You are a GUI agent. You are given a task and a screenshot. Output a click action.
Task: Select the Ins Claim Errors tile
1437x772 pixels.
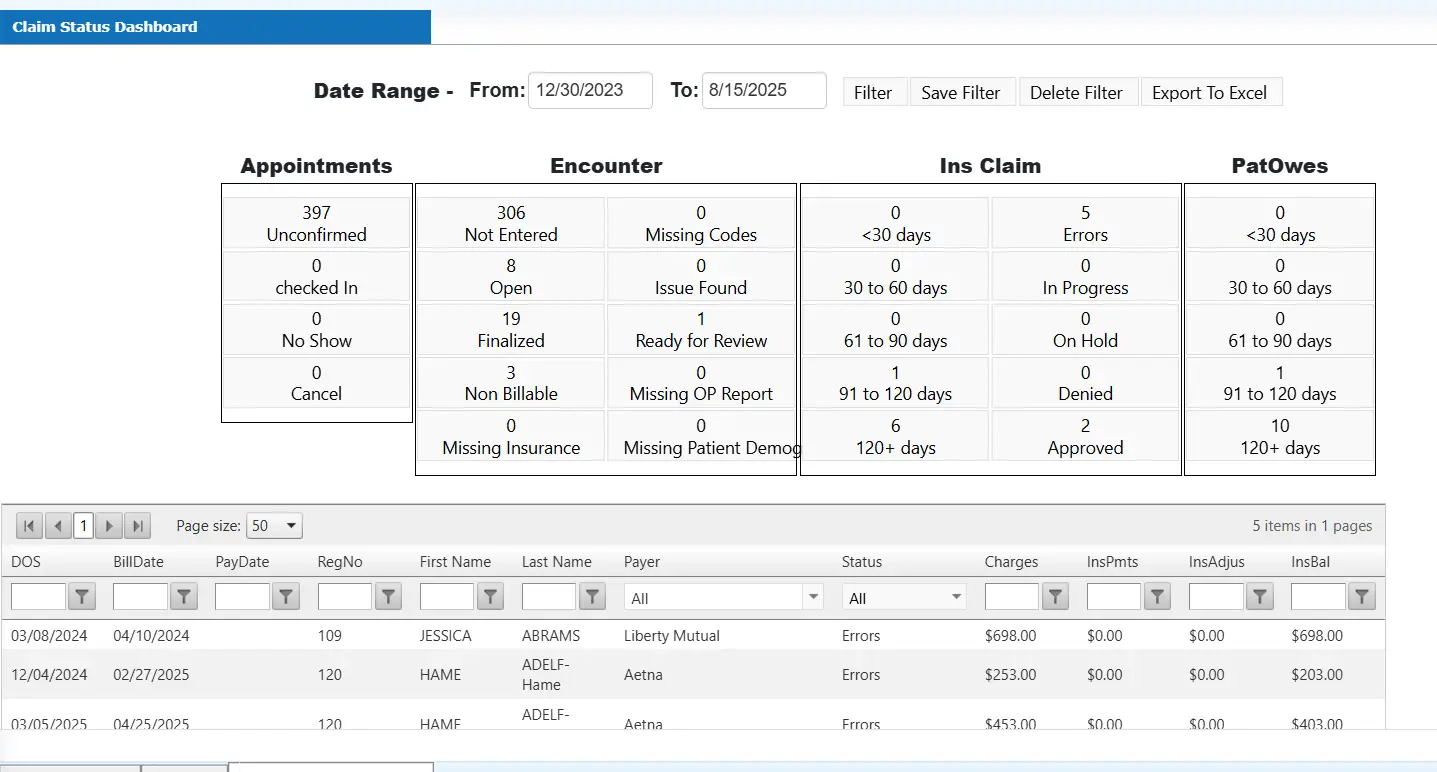click(x=1085, y=223)
